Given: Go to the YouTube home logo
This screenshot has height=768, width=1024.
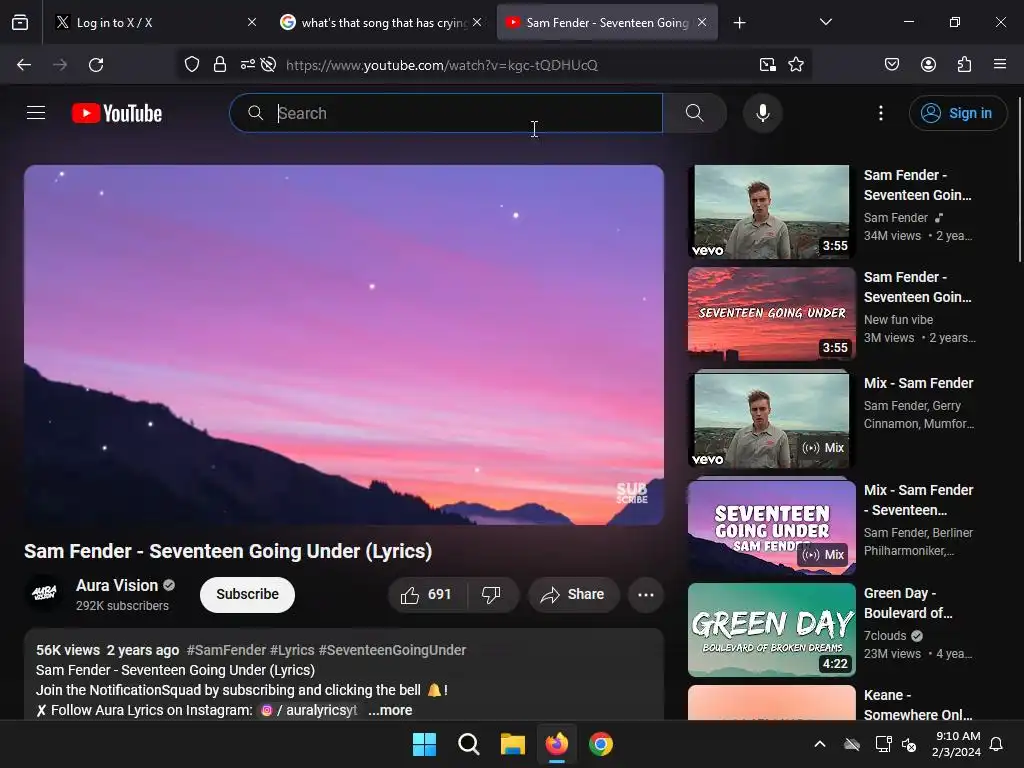Looking at the screenshot, I should point(117,113).
